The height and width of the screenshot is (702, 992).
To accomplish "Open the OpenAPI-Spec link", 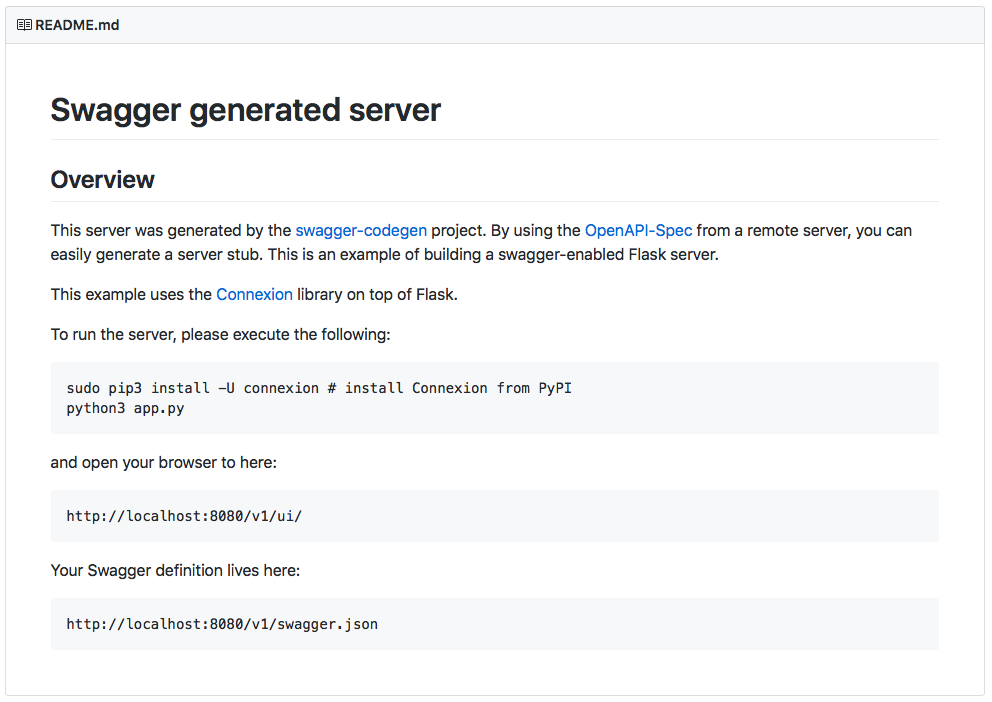I will tap(638, 230).
